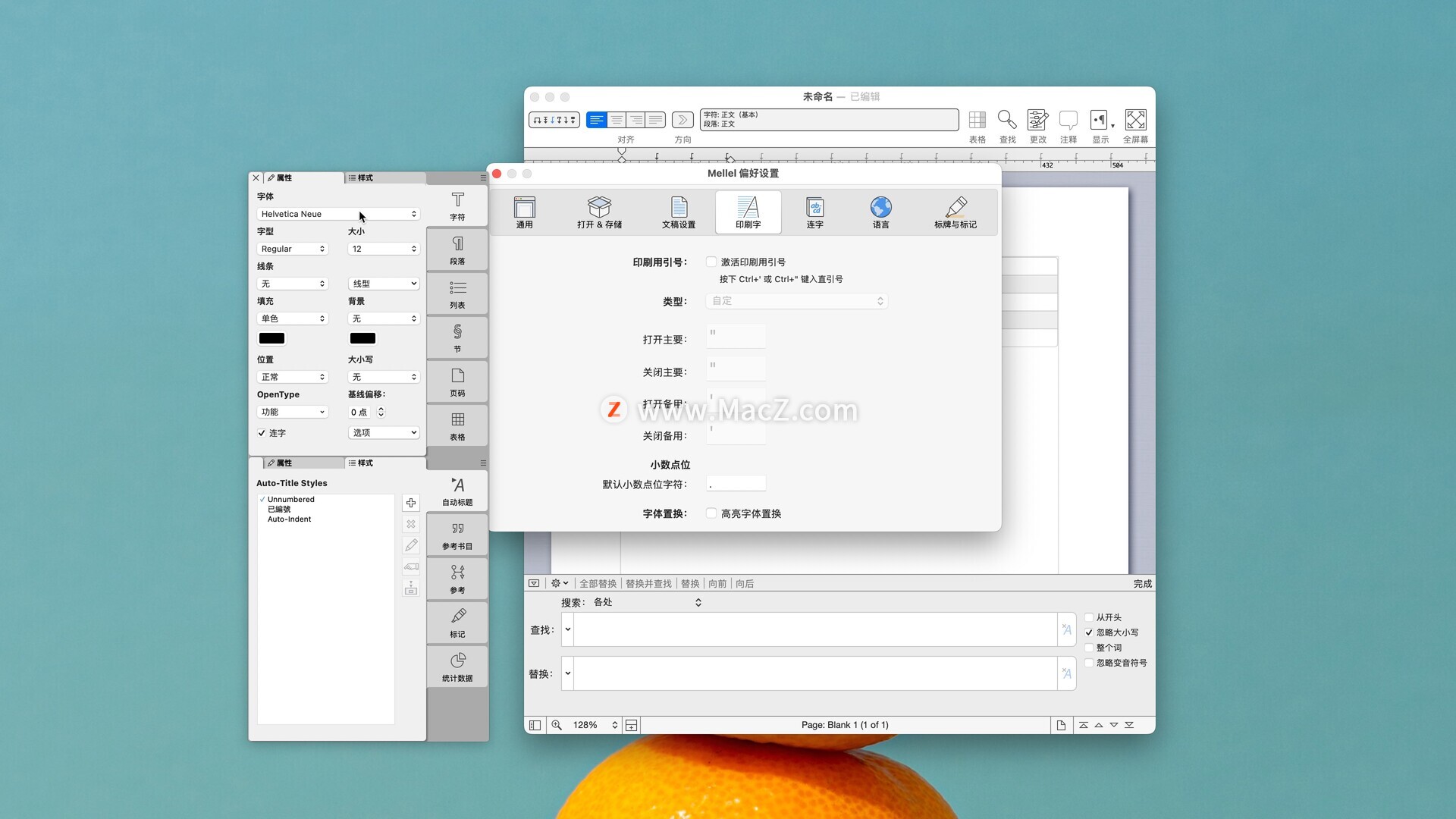This screenshot has height=819, width=1456.
Task: Click the 替换 button in the find bar
Action: (690, 583)
